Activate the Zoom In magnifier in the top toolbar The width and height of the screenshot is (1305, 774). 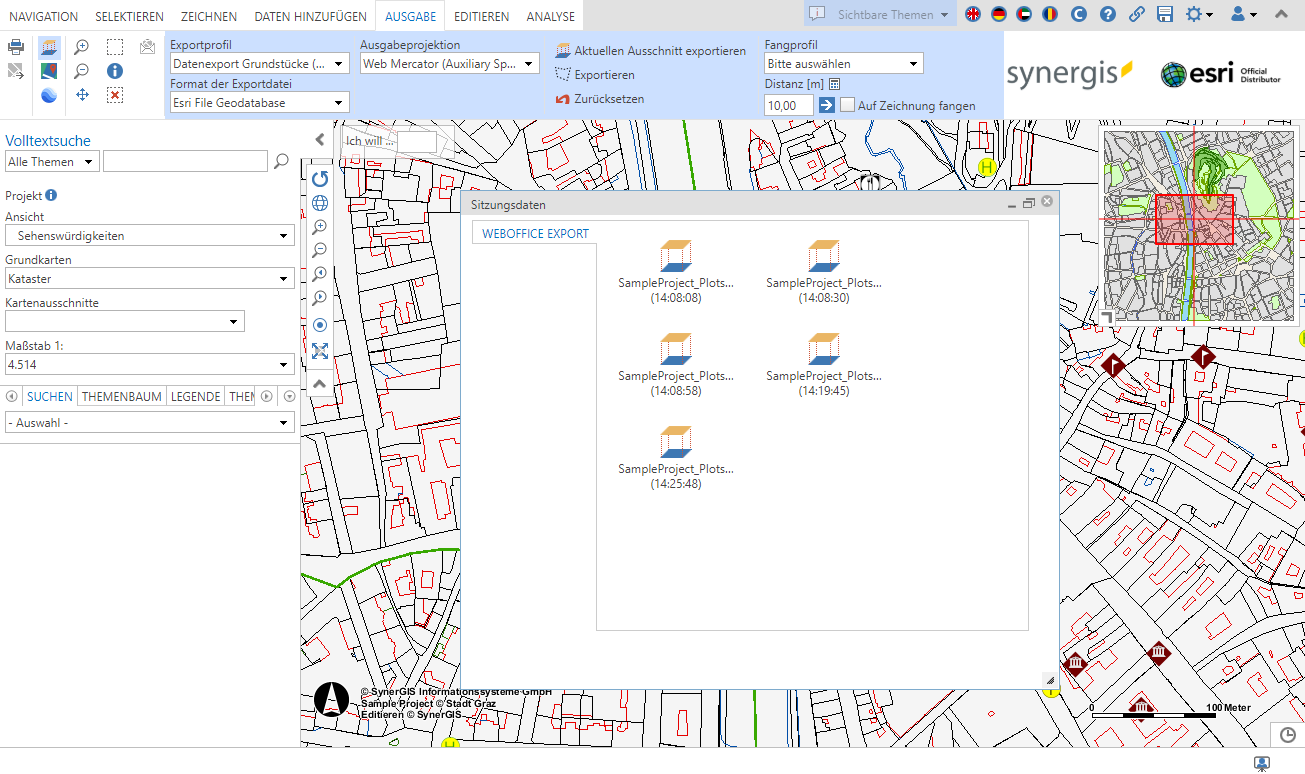(x=81, y=46)
